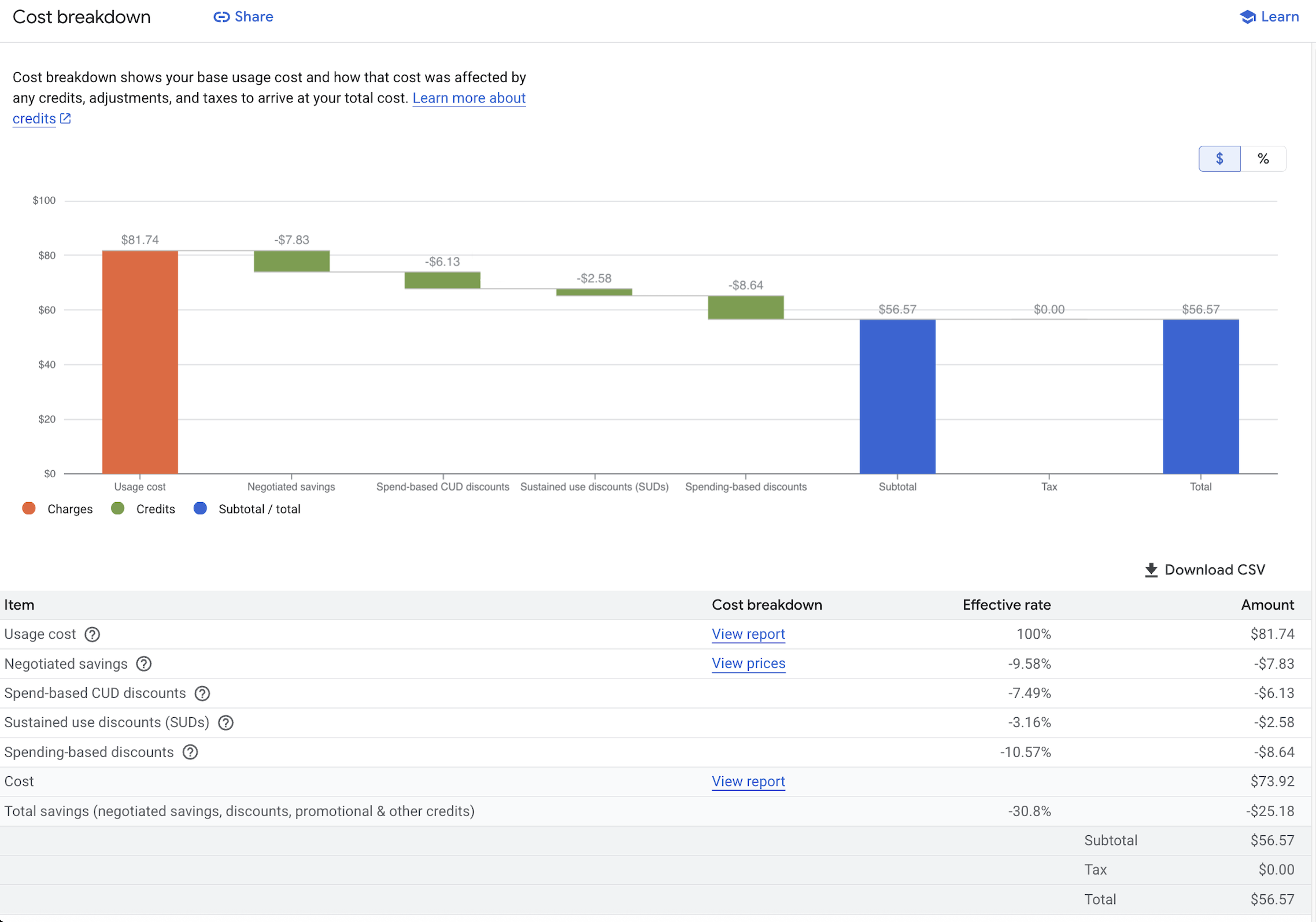Viewport: 1316px width, 922px height.
Task: Open the help tooltip for Usage cost
Action: (x=92, y=635)
